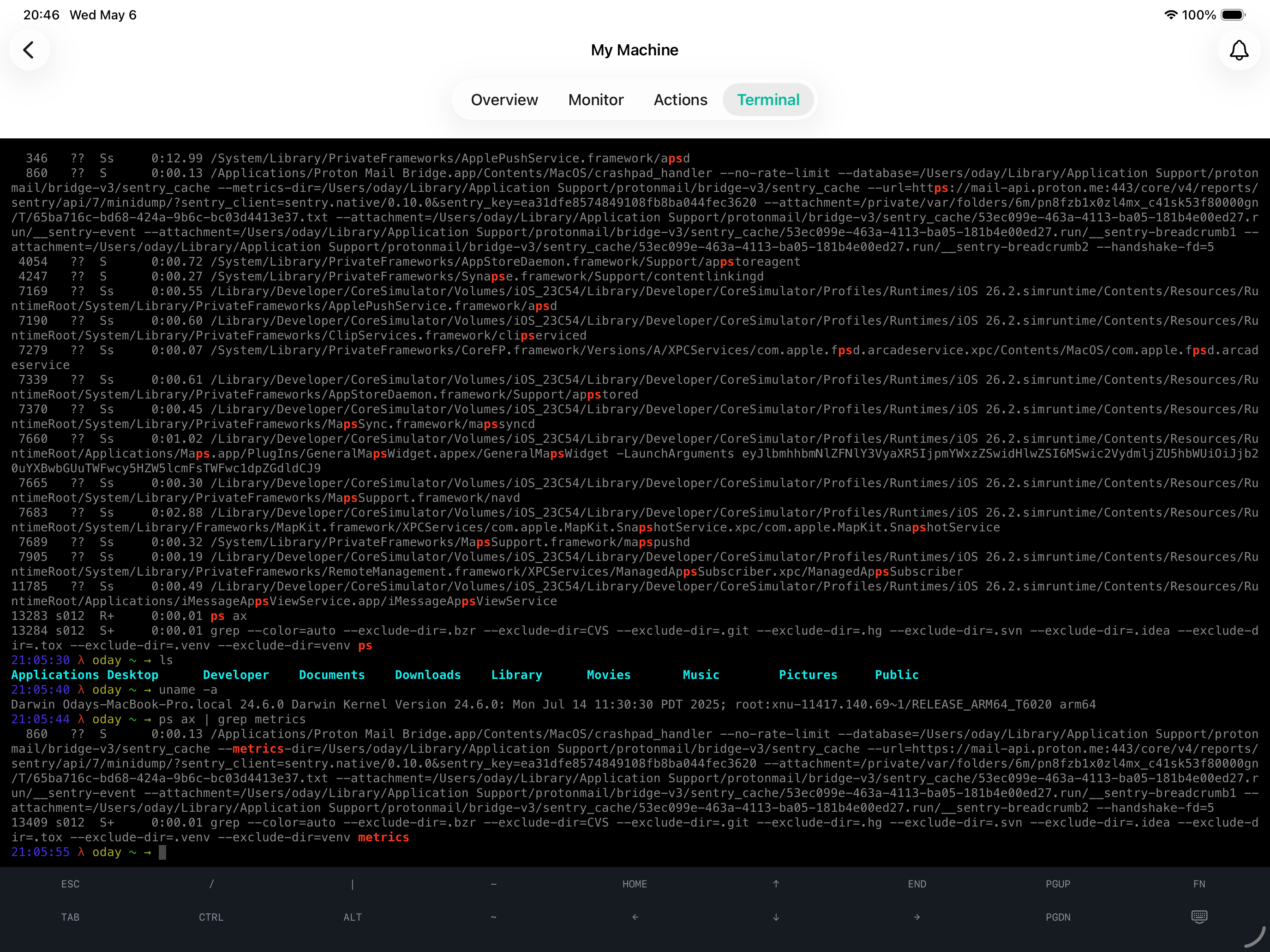
Task: Click the status bar clock 20:46
Action: coord(42,15)
